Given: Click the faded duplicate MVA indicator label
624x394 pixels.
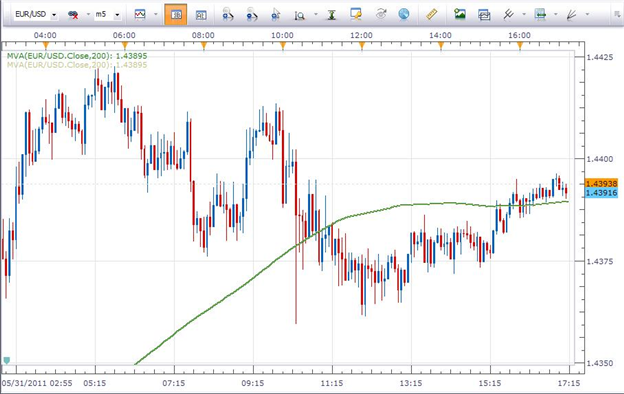Looking at the screenshot, I should tap(77, 65).
